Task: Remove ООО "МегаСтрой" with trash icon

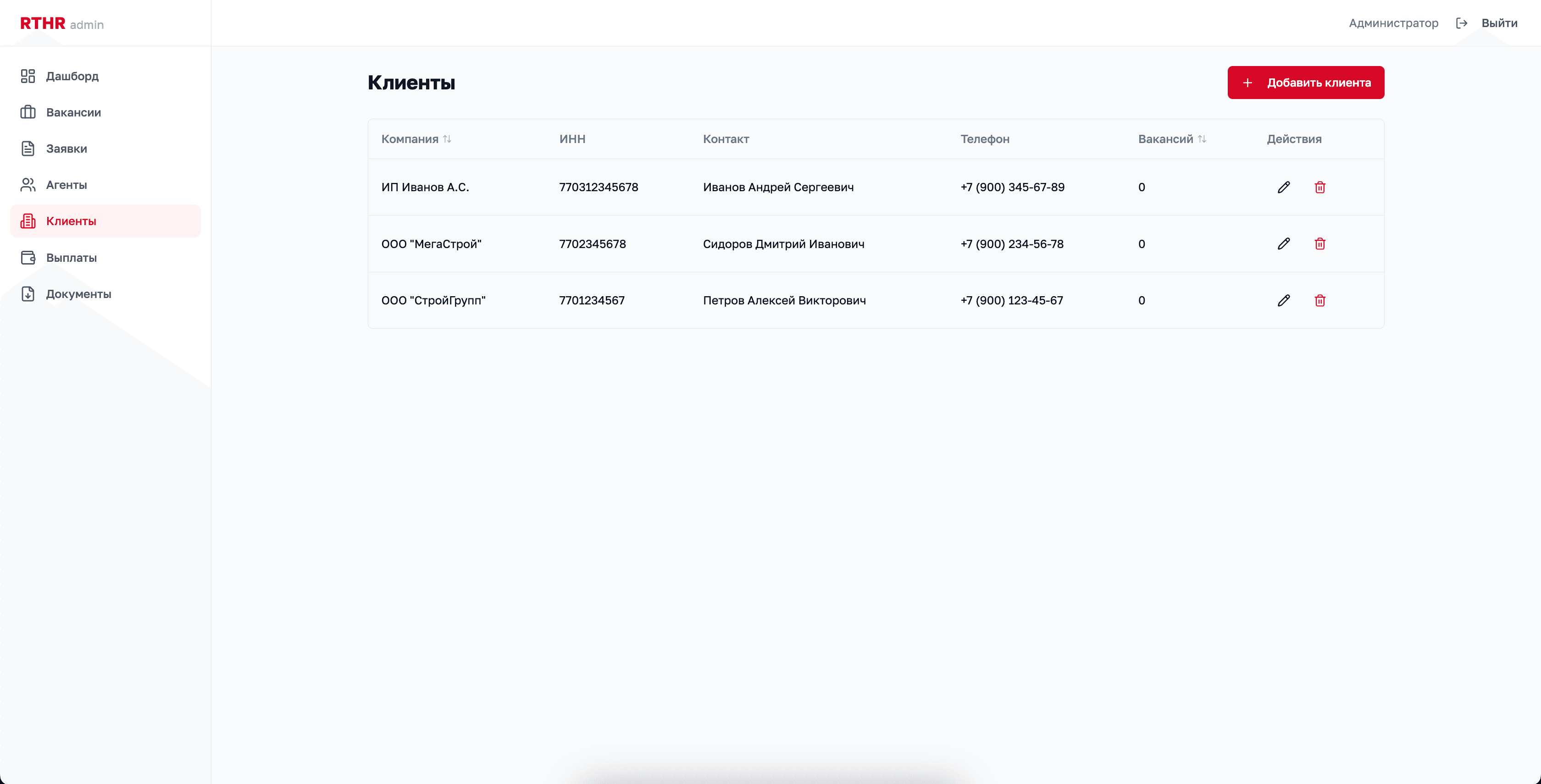Action: pos(1319,243)
